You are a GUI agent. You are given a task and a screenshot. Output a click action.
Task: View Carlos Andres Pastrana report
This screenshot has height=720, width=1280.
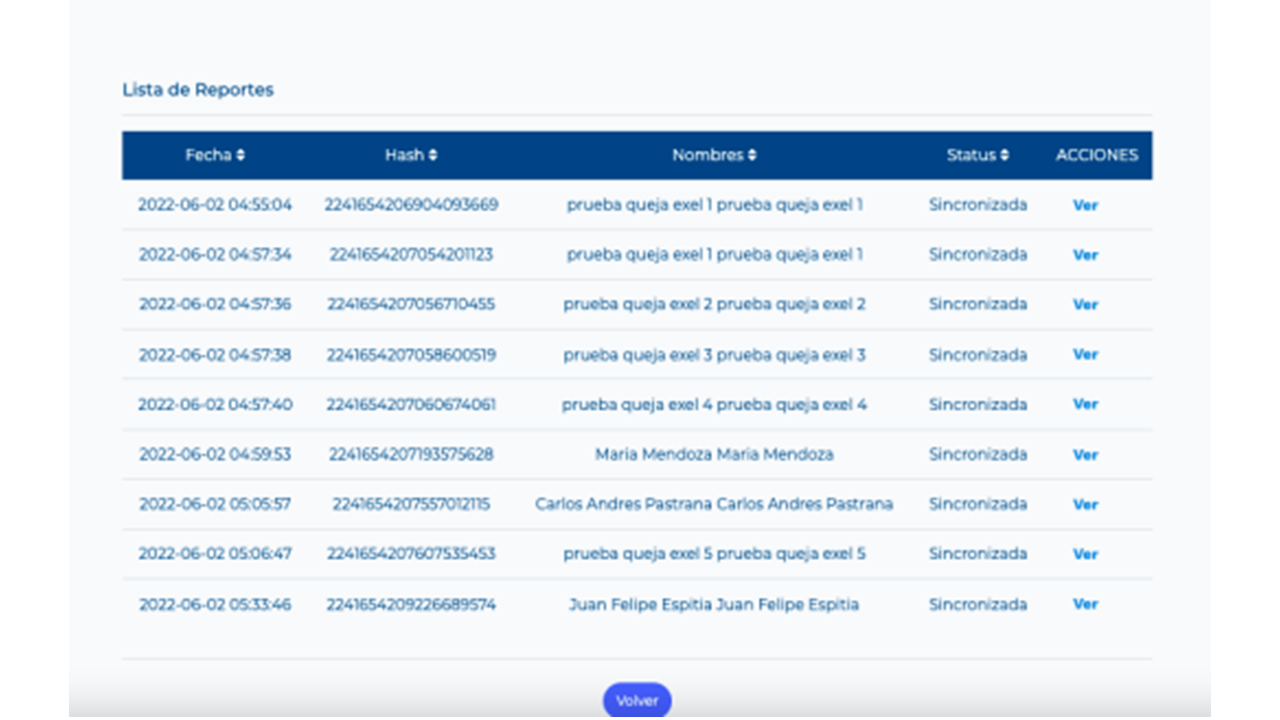click(1085, 505)
